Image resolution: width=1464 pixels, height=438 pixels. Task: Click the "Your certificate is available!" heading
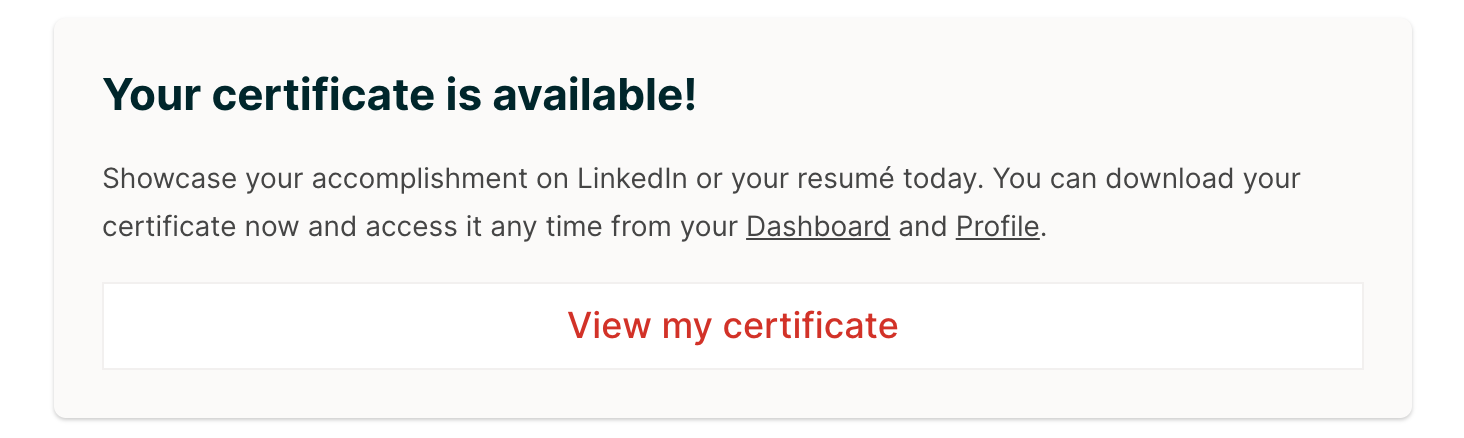(x=399, y=95)
